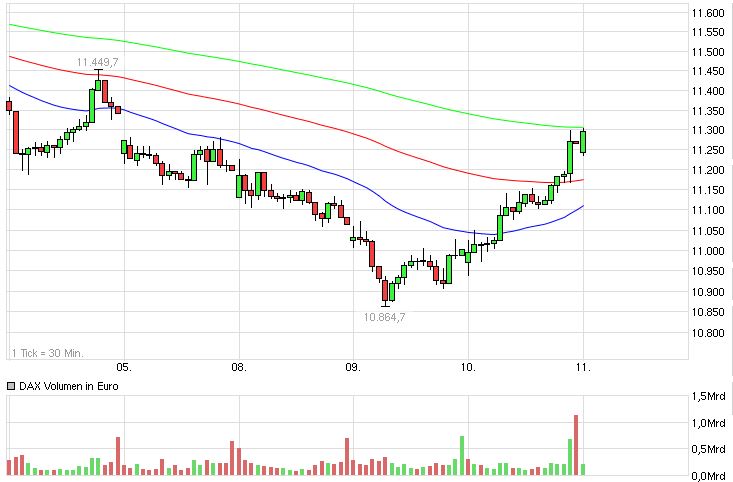Select the 05. date marker
Screen dimensions: 733x482
(x=123, y=367)
